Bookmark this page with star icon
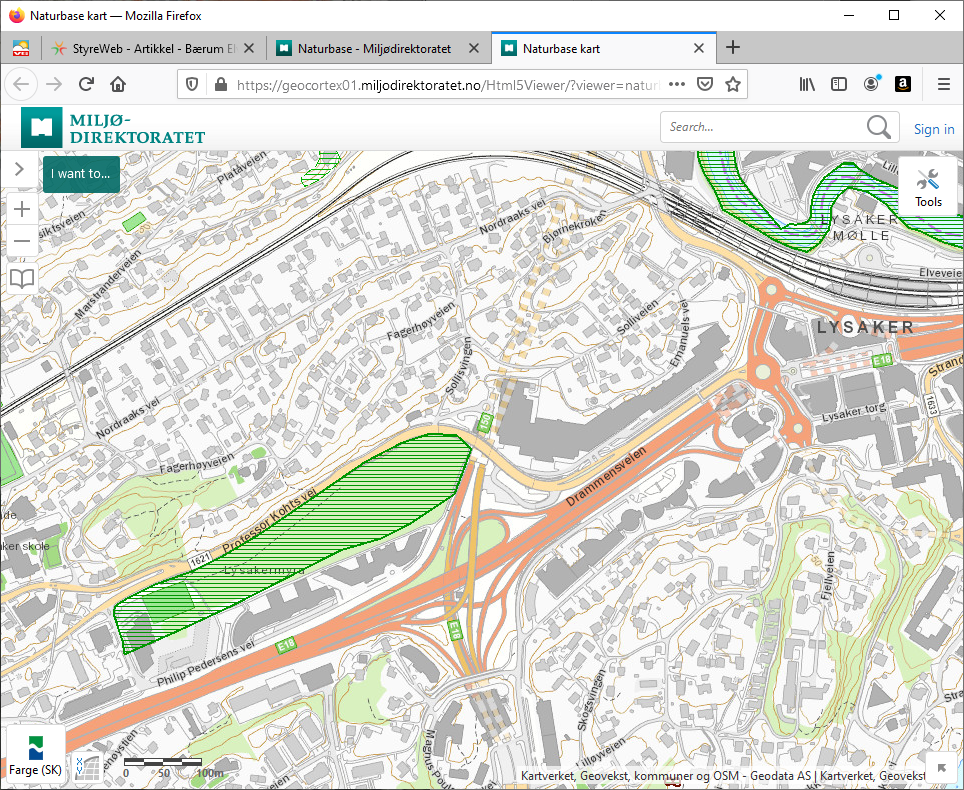Screen dimensions: 964x790 coord(733,84)
